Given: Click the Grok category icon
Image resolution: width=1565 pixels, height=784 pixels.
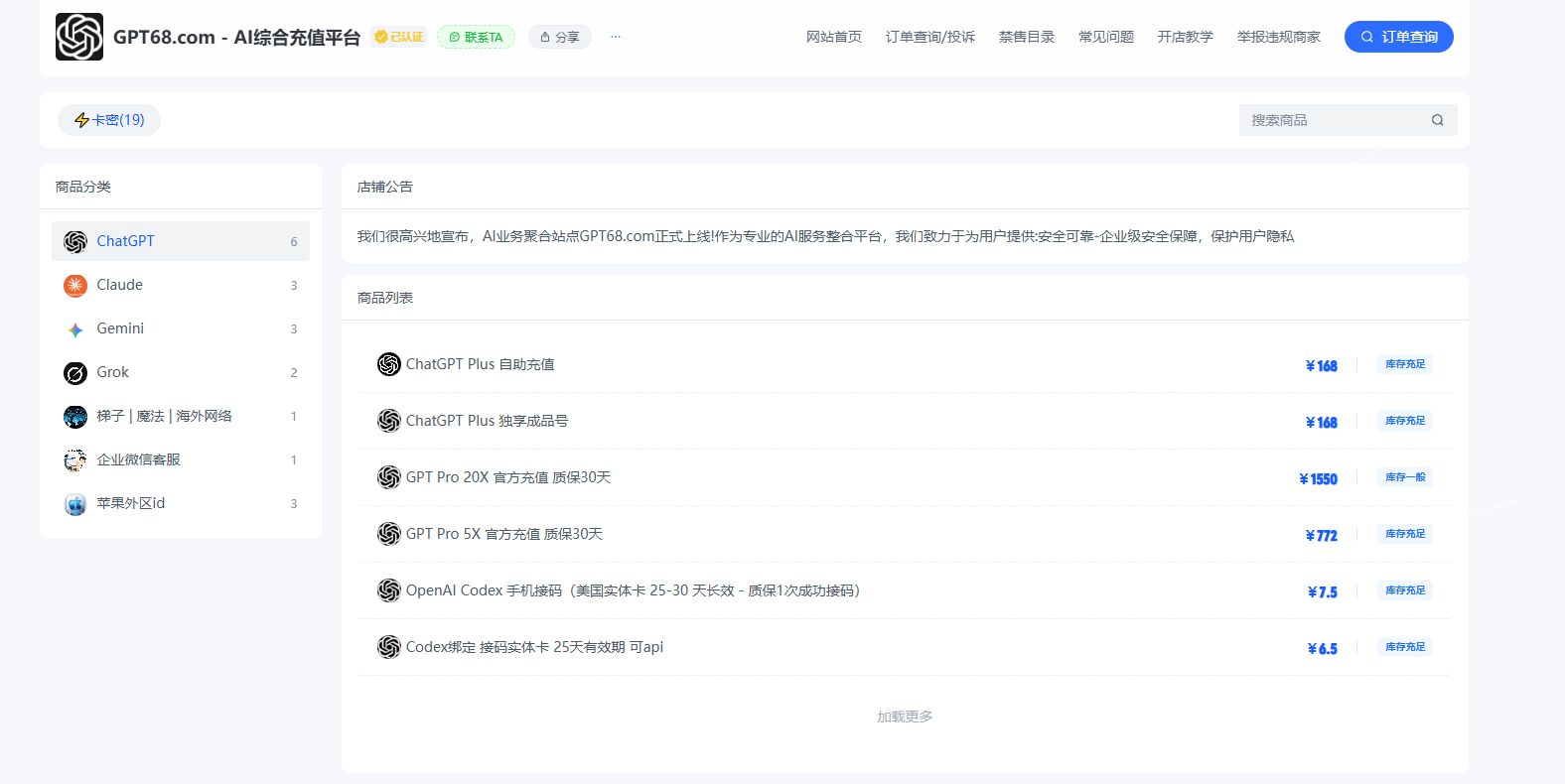Looking at the screenshot, I should pos(75,372).
